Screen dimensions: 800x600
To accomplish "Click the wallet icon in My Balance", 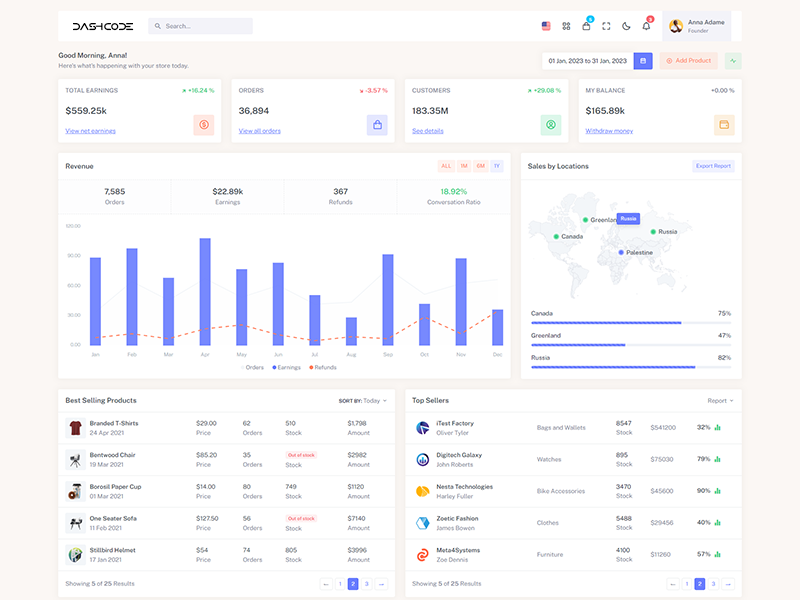I will pyautogui.click(x=724, y=125).
